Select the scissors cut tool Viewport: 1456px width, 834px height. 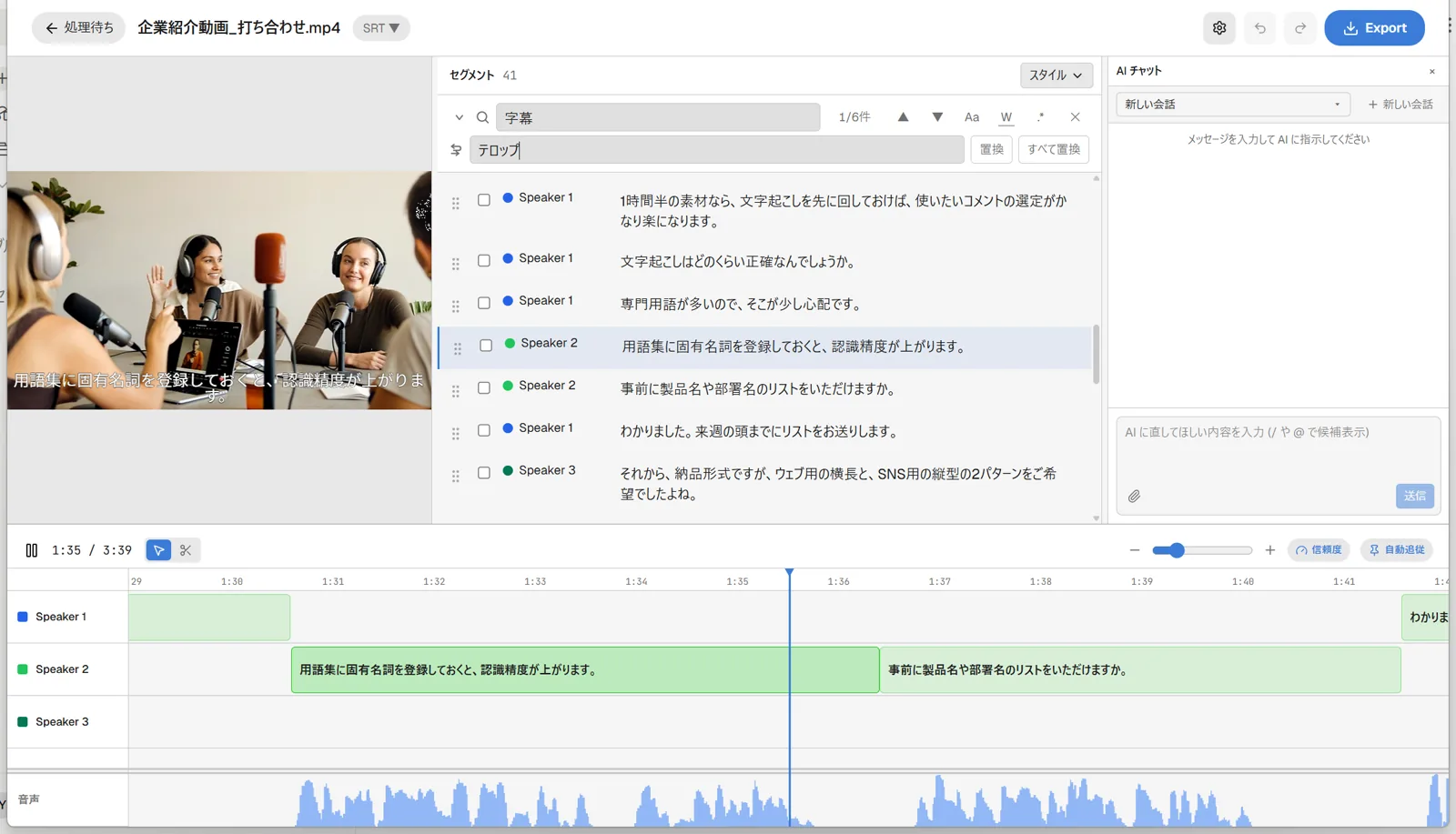186,550
